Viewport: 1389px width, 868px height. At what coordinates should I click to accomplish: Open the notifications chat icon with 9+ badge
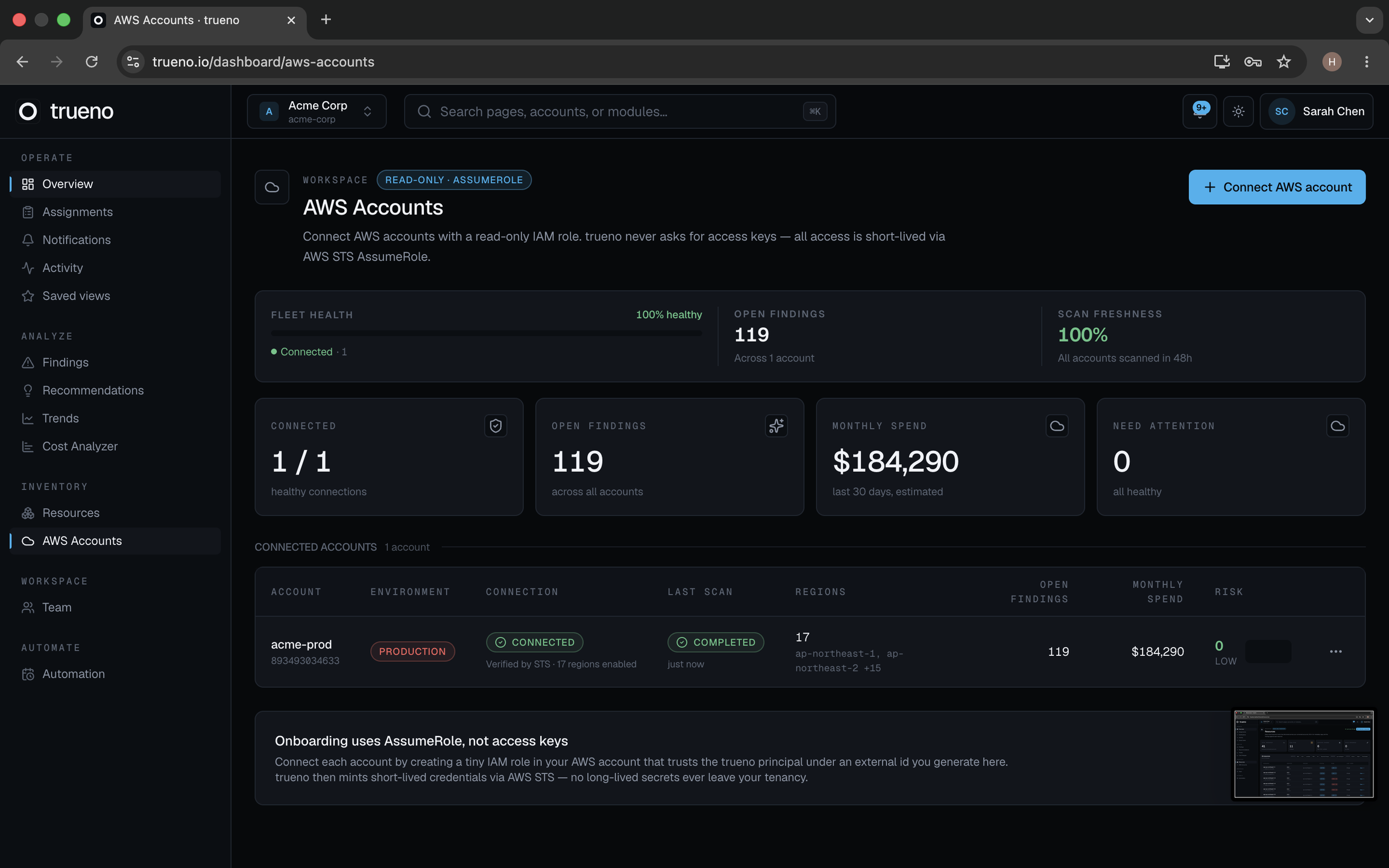(1200, 112)
